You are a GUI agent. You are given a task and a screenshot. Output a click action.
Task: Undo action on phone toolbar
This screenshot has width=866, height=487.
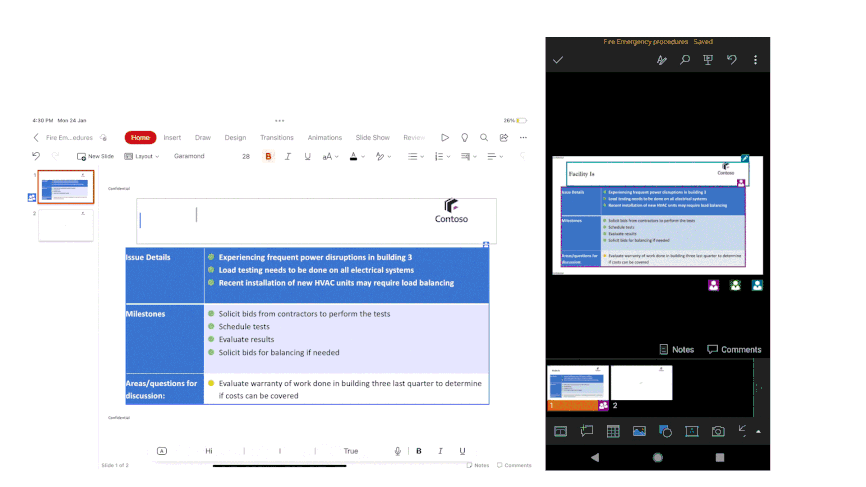732,60
